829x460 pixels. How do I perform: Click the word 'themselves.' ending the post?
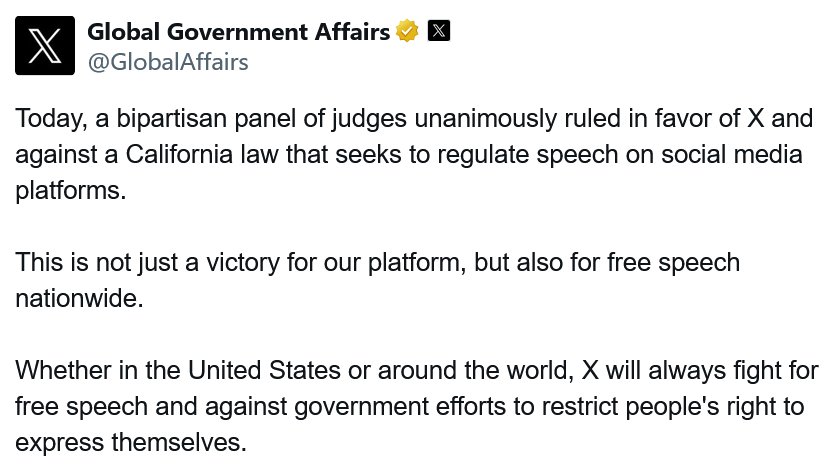pos(179,443)
